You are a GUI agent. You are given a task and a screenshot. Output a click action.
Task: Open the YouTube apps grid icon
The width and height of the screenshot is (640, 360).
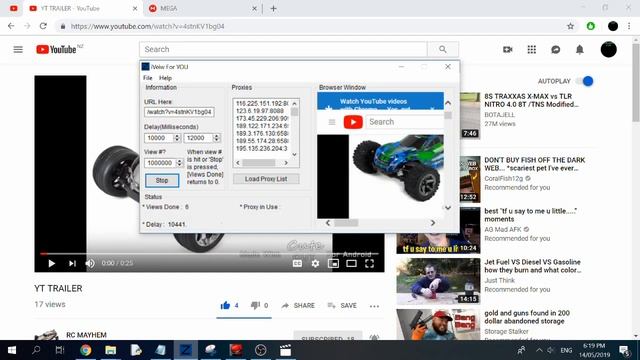coord(531,49)
